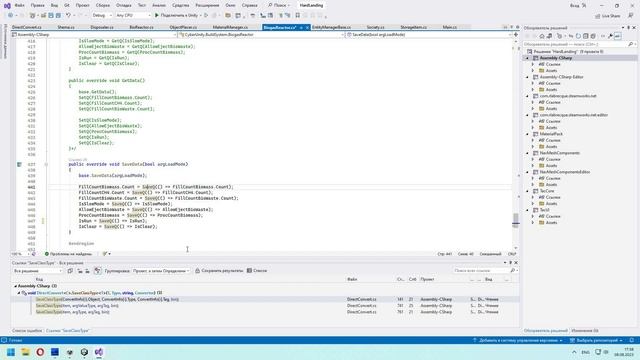This screenshot has width=640, height=360.
Task: Select the first SaveClassType reference result row
Action: (x=265, y=300)
